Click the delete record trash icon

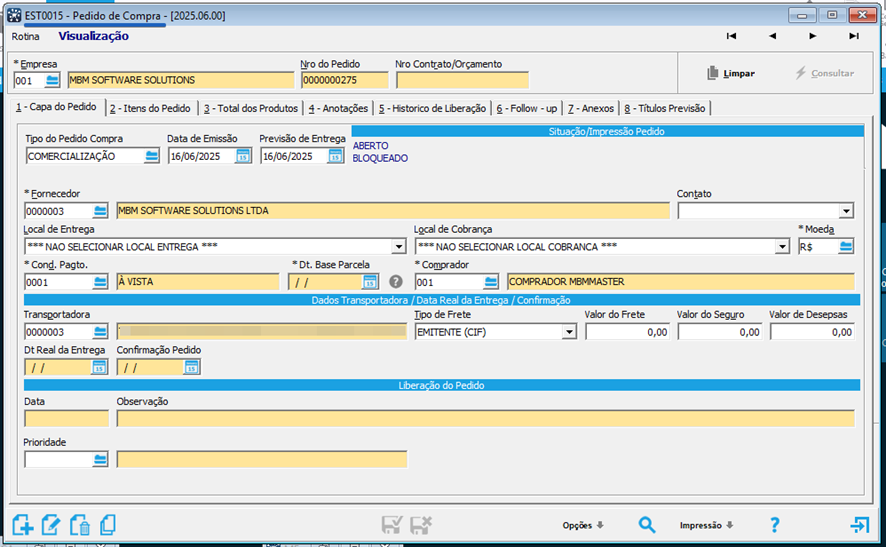[80, 525]
